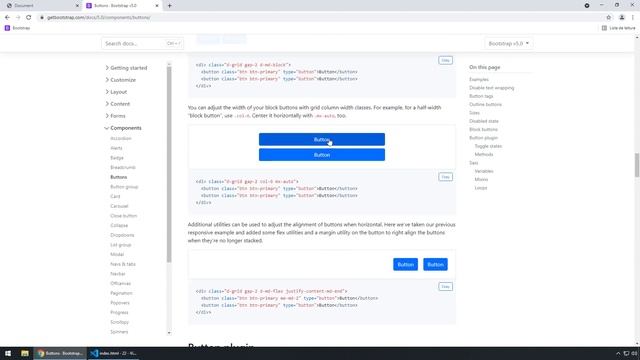640x360 pixels.
Task: Go back with the browser back arrow
Action: tap(7, 18)
